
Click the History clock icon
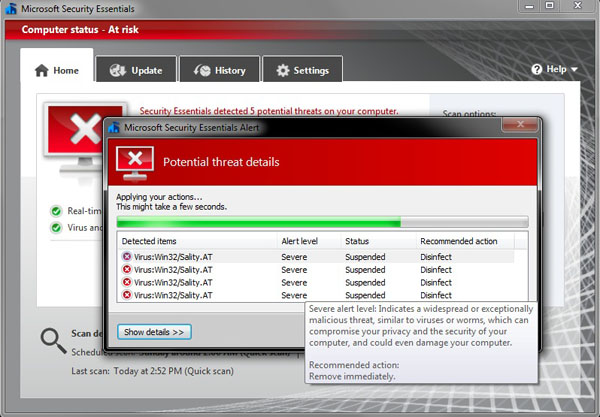[202, 70]
